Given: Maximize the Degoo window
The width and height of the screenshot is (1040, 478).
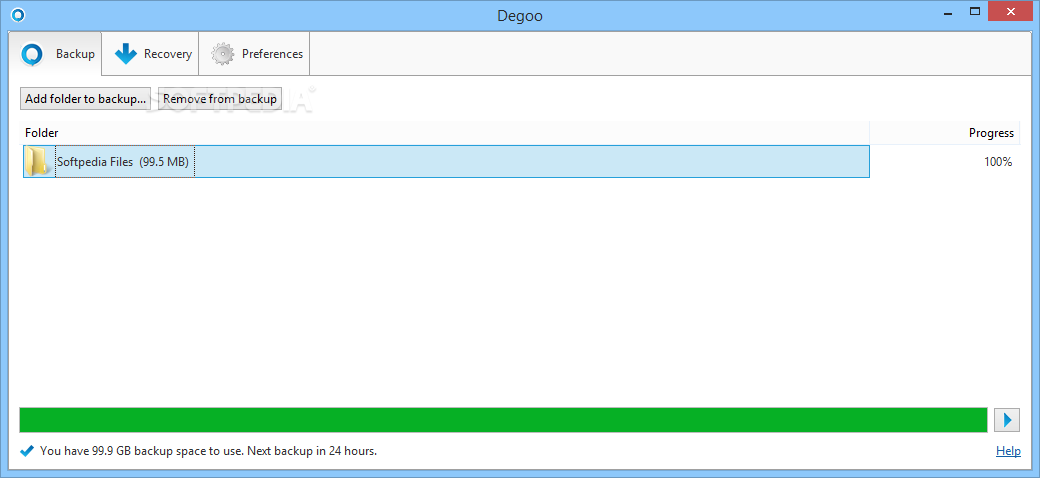Looking at the screenshot, I should click(x=974, y=11).
